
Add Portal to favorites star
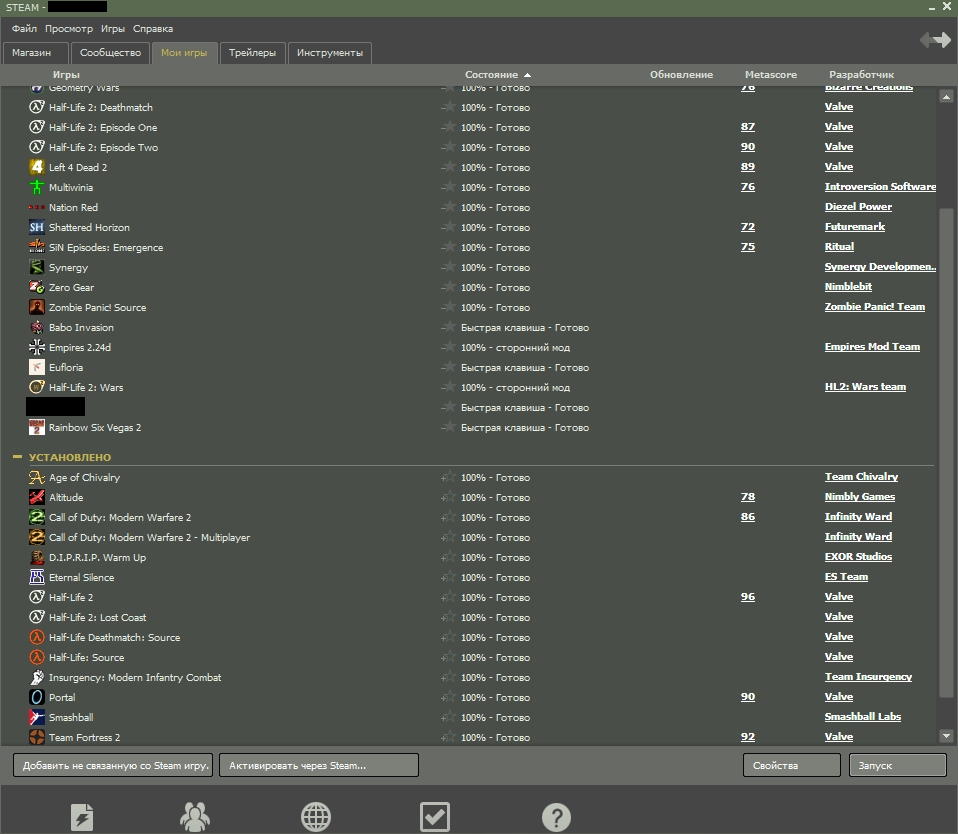pos(448,697)
